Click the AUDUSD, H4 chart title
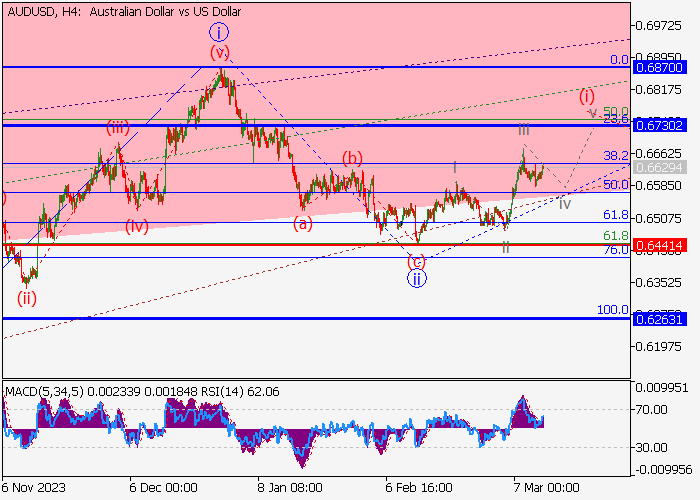700x500 pixels. [124, 12]
